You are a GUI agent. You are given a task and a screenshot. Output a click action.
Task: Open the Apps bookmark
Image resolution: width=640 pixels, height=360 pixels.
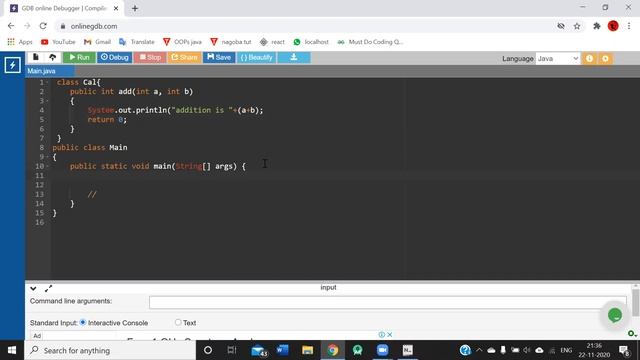(20, 42)
